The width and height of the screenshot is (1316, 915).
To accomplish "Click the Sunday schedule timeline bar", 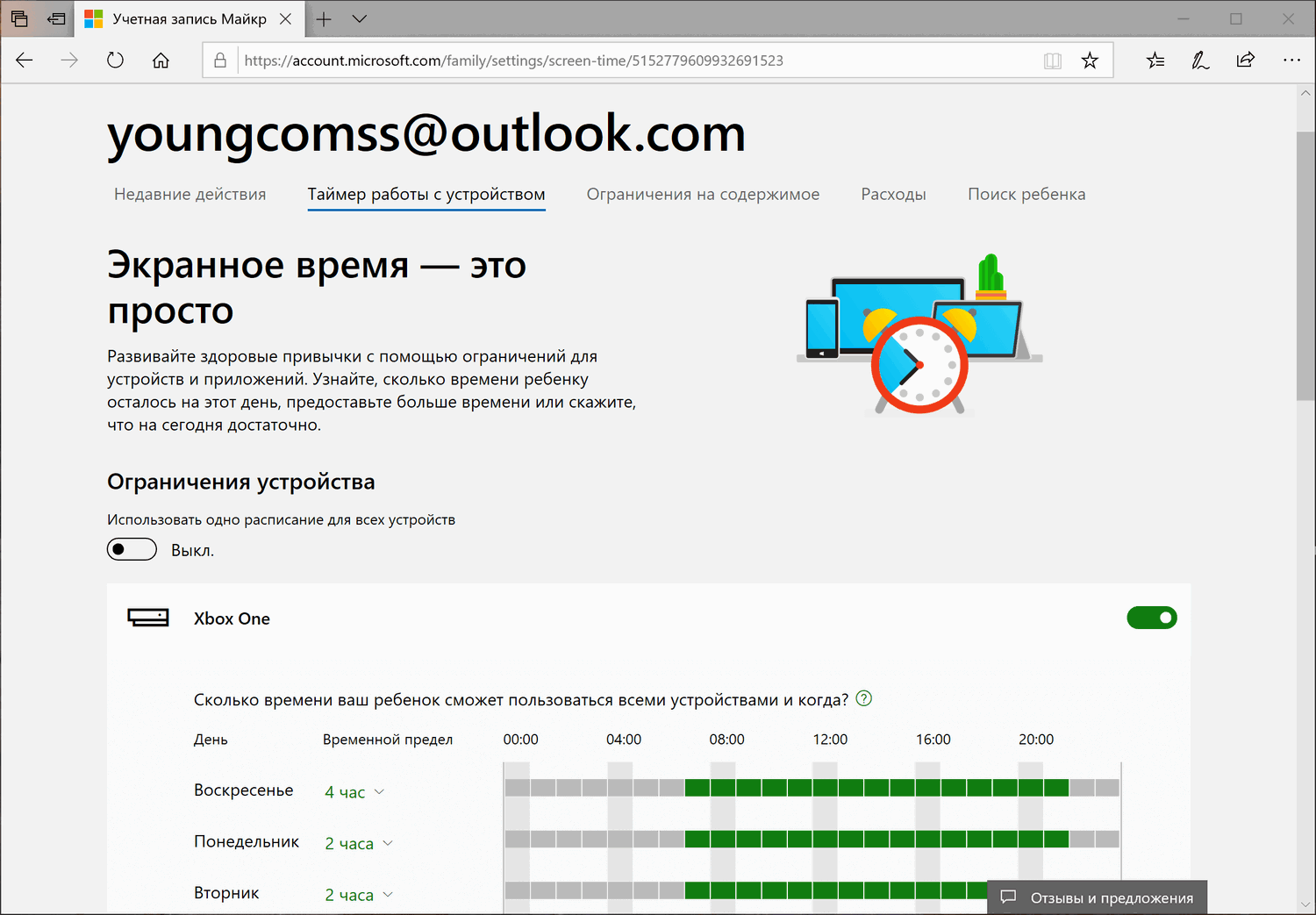I will coord(812,788).
